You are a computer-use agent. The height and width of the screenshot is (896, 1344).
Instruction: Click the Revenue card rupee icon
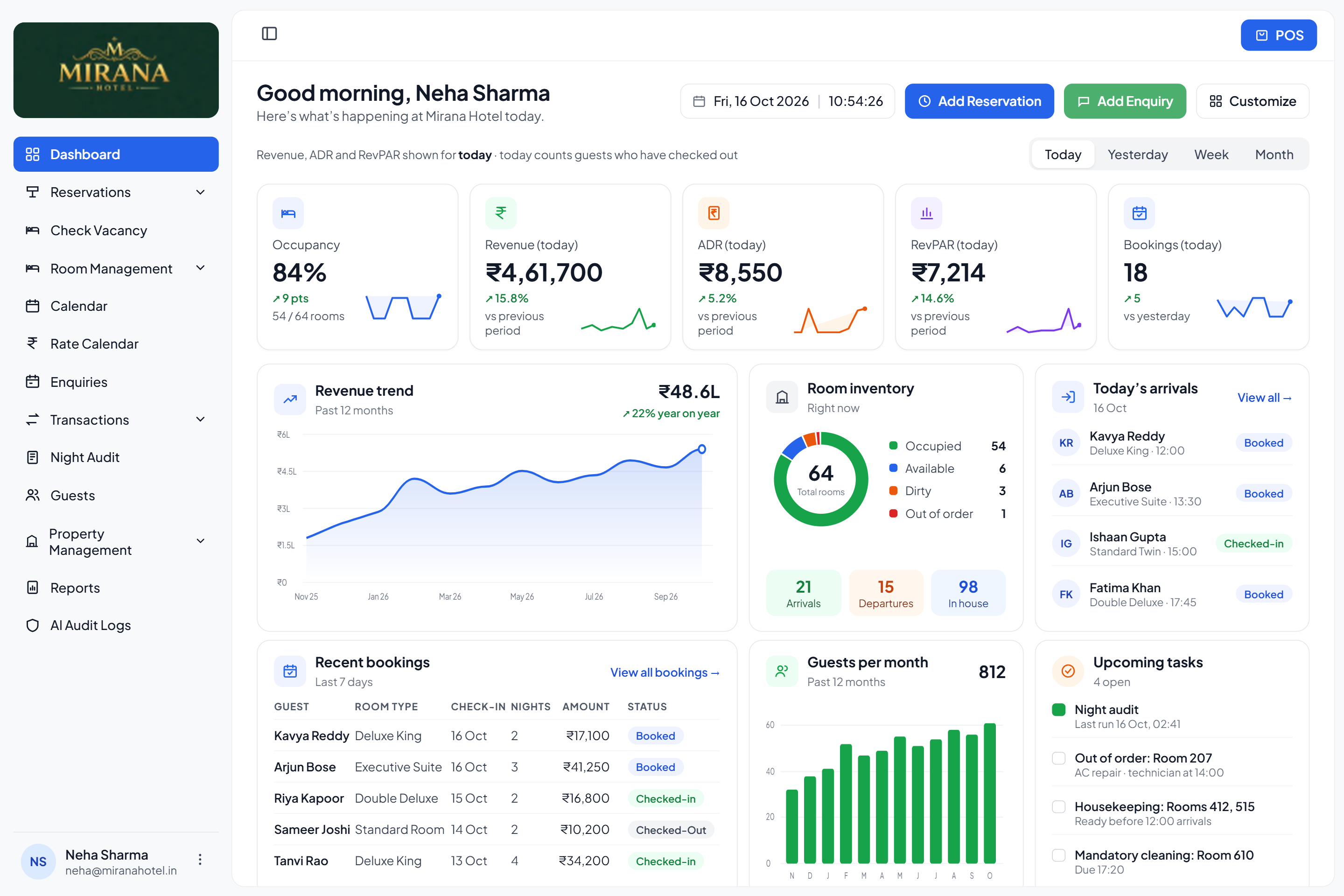[501, 213]
